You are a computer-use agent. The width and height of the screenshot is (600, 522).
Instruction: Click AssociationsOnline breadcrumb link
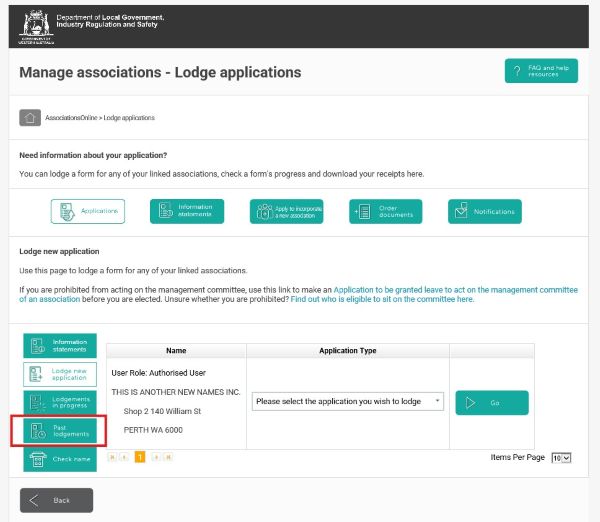[x=71, y=118]
